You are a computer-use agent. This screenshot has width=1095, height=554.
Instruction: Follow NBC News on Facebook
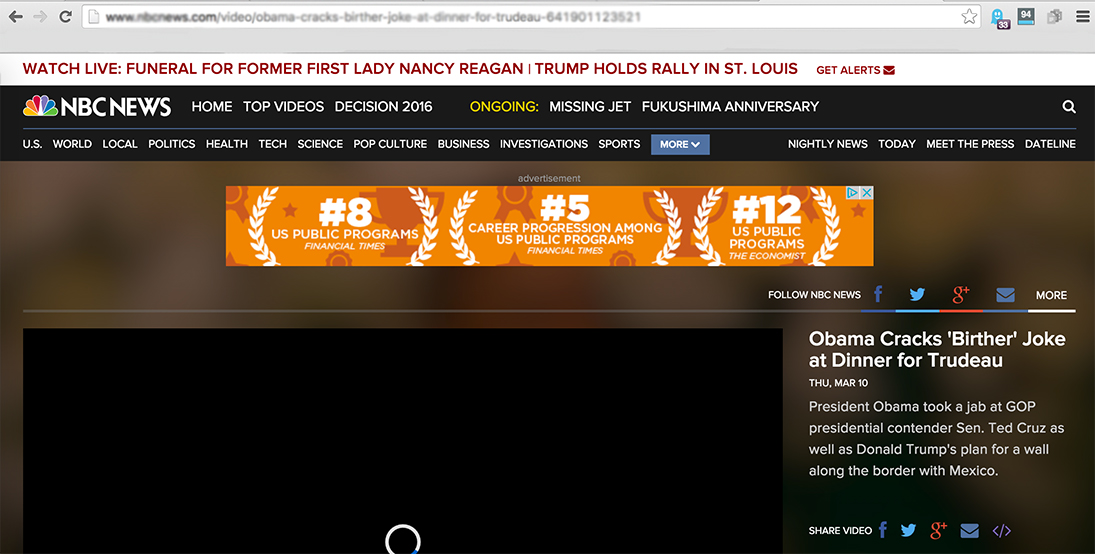point(878,294)
